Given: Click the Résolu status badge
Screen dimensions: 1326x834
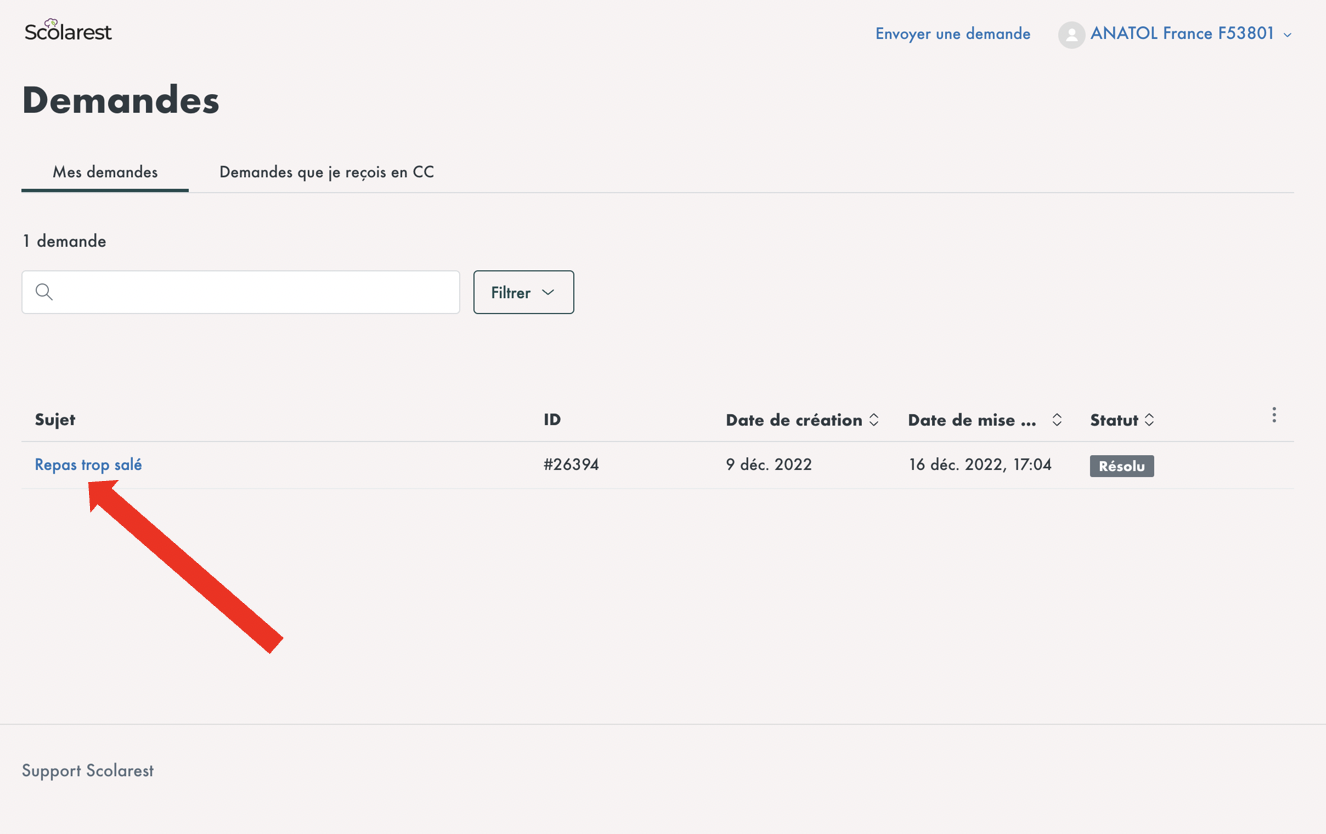Looking at the screenshot, I should (1121, 466).
